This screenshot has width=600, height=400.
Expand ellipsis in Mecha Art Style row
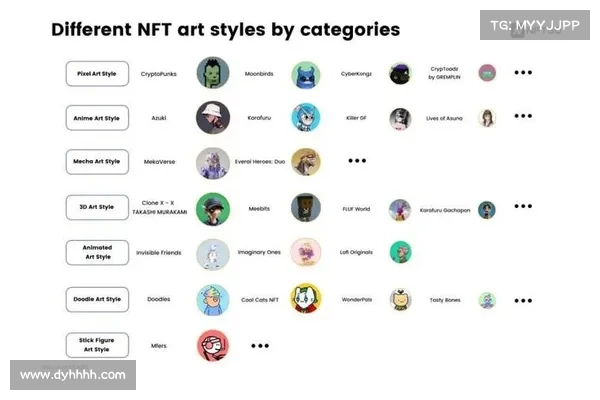click(357, 161)
